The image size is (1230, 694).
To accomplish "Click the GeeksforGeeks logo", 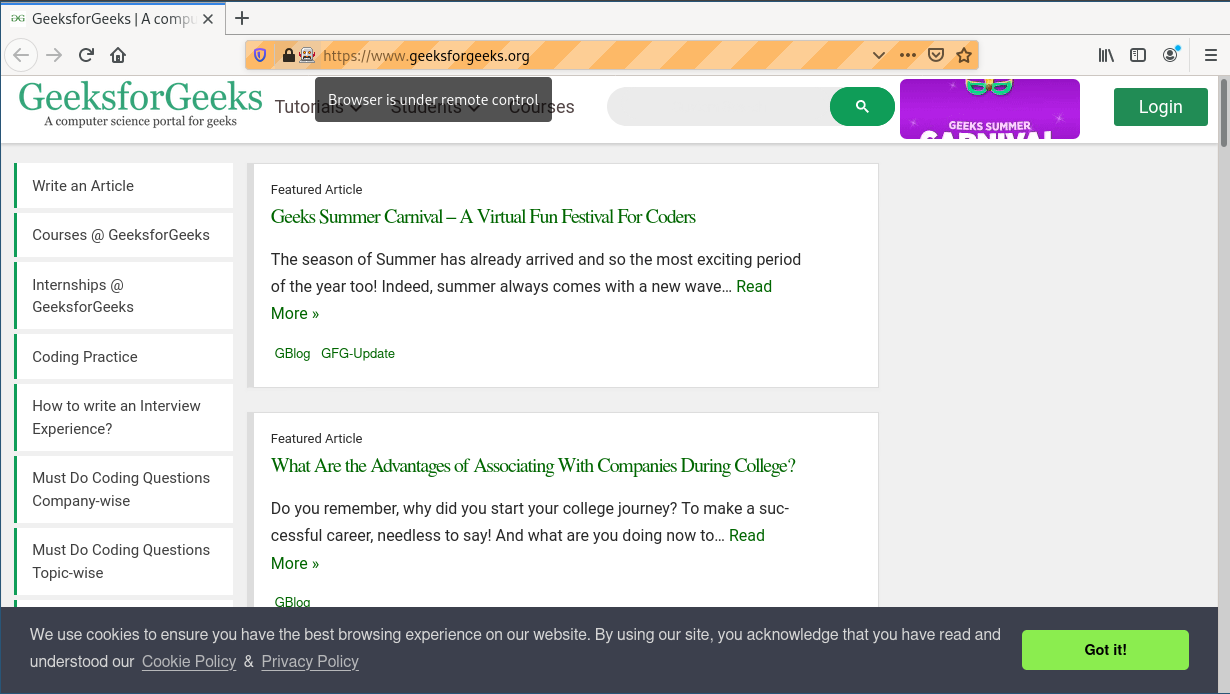I will click(140, 104).
